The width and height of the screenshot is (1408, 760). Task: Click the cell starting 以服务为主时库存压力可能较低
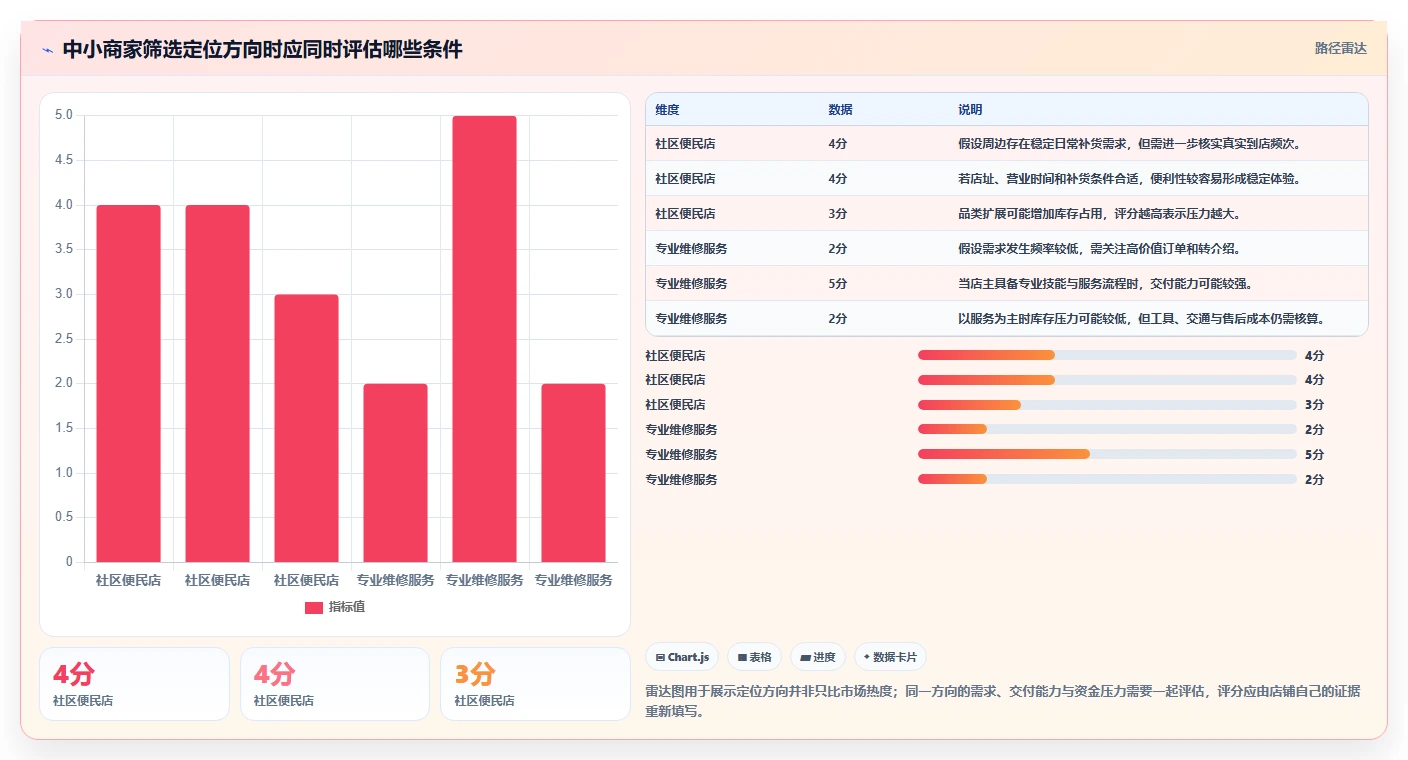click(x=1141, y=319)
